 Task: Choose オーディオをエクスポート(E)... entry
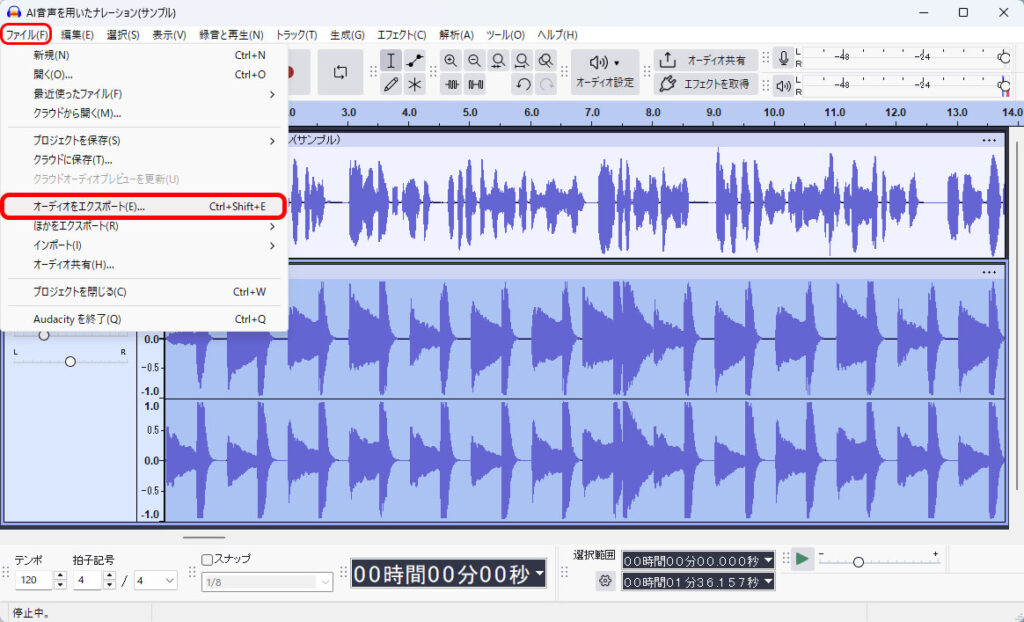click(x=144, y=206)
